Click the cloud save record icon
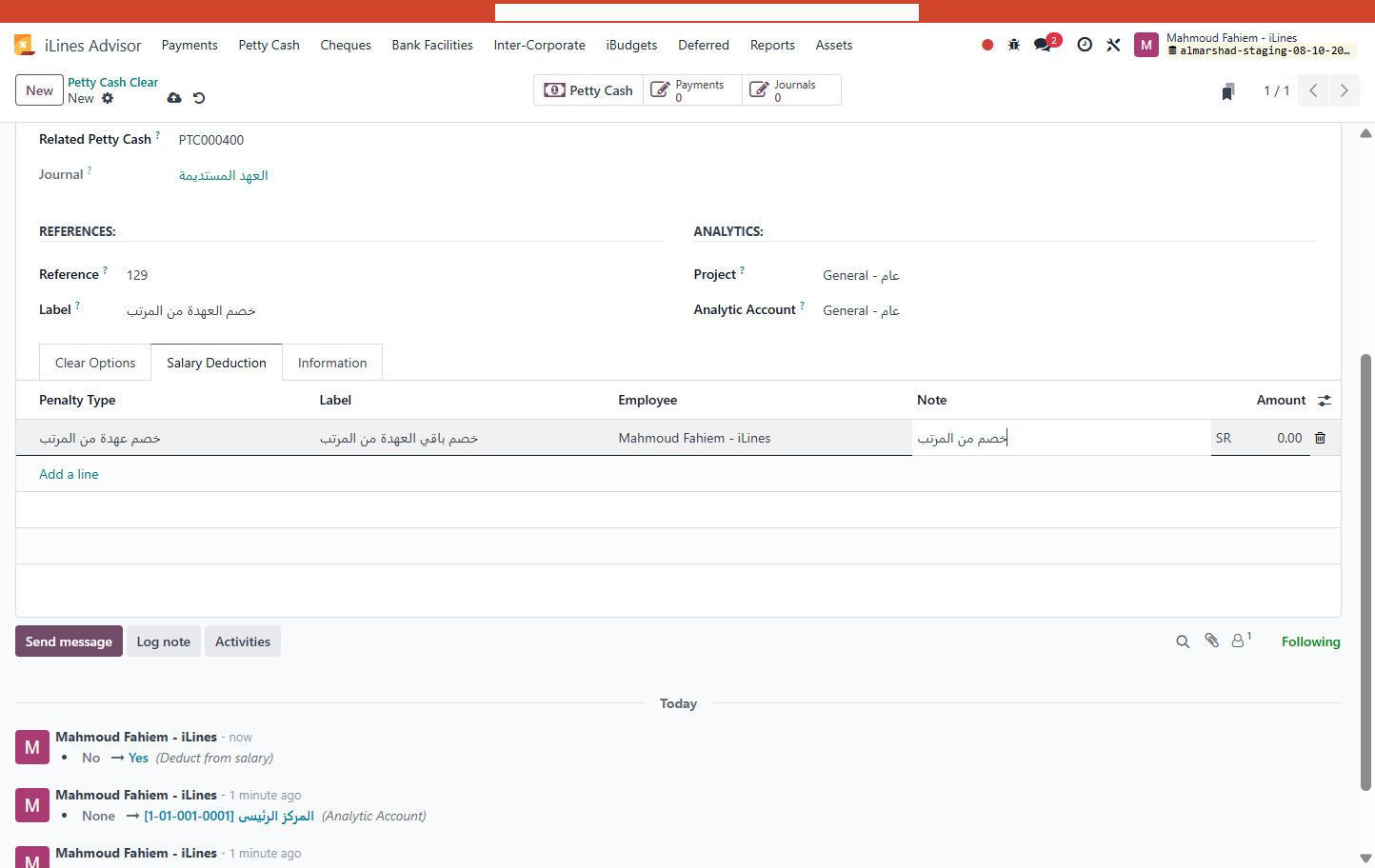The height and width of the screenshot is (868, 1375). coord(174,98)
